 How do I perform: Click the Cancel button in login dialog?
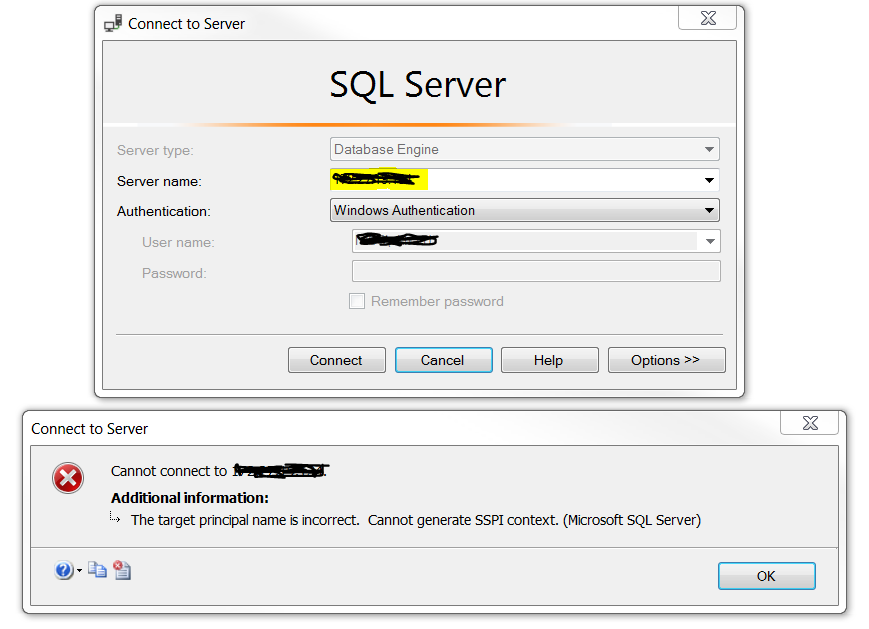pos(443,360)
